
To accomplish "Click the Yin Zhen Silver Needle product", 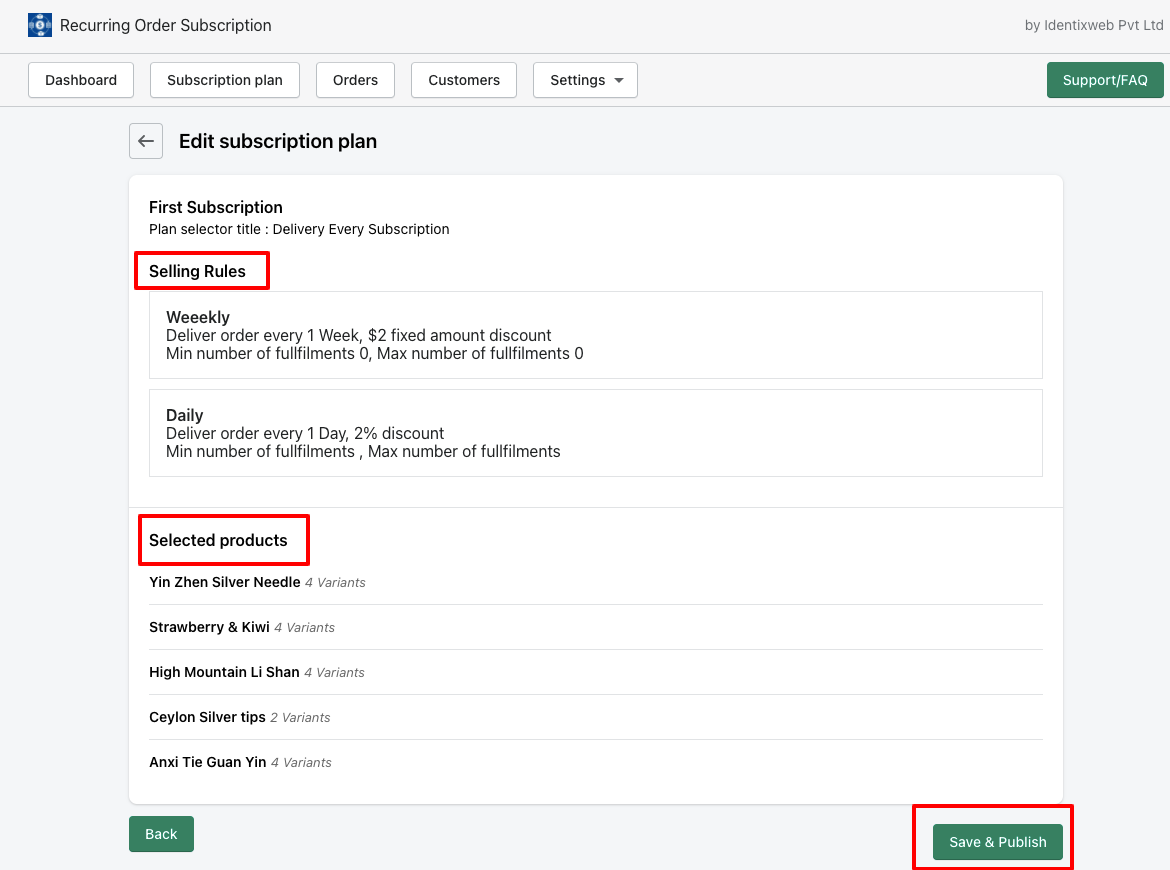I will (225, 582).
